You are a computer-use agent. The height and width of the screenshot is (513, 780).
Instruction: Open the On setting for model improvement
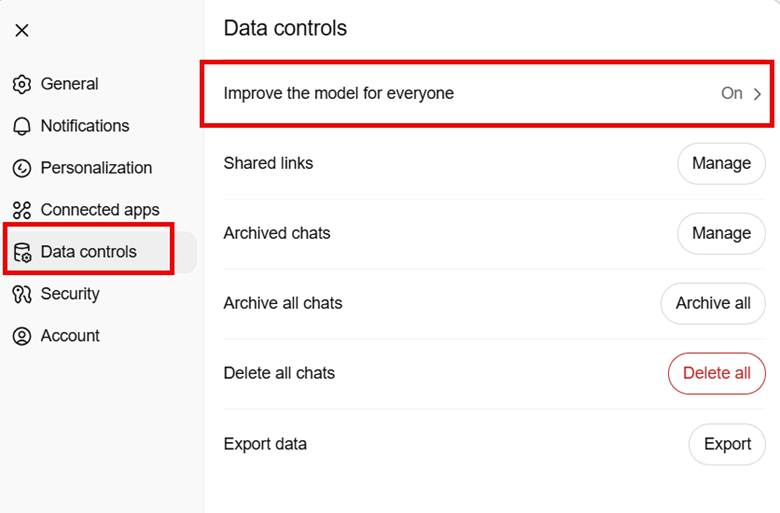[x=732, y=93]
